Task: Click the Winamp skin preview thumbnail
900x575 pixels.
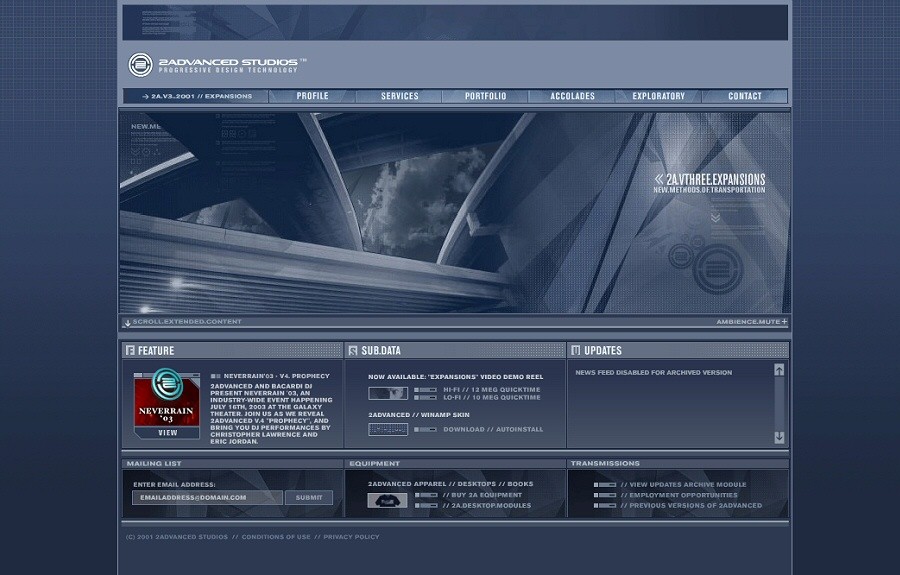Action: click(x=388, y=429)
